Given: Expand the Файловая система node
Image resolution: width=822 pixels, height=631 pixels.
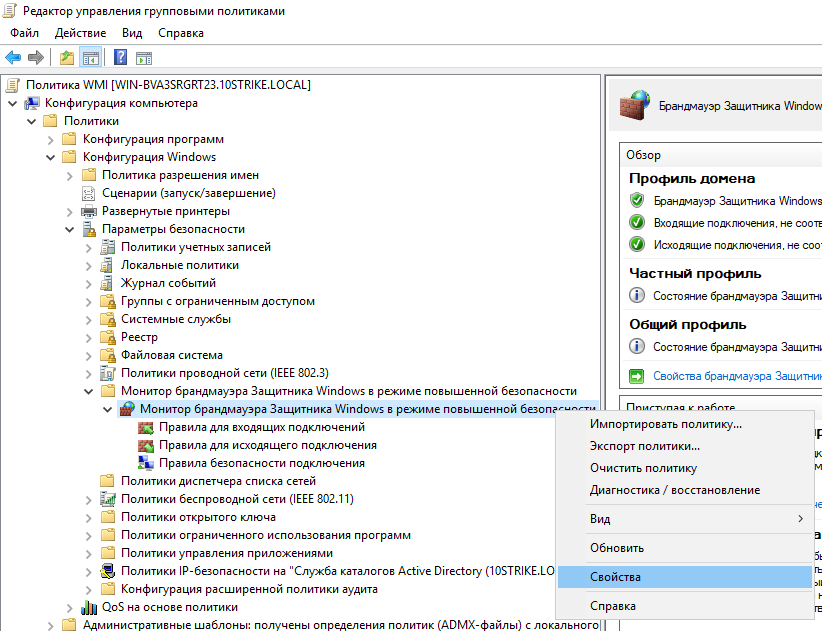Looking at the screenshot, I should coord(89,356).
